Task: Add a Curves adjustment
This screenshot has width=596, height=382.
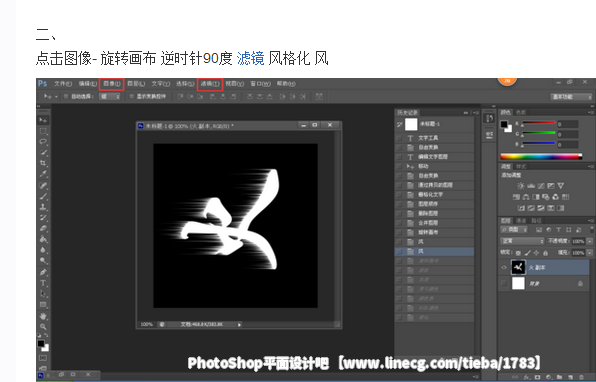Action: click(x=541, y=186)
